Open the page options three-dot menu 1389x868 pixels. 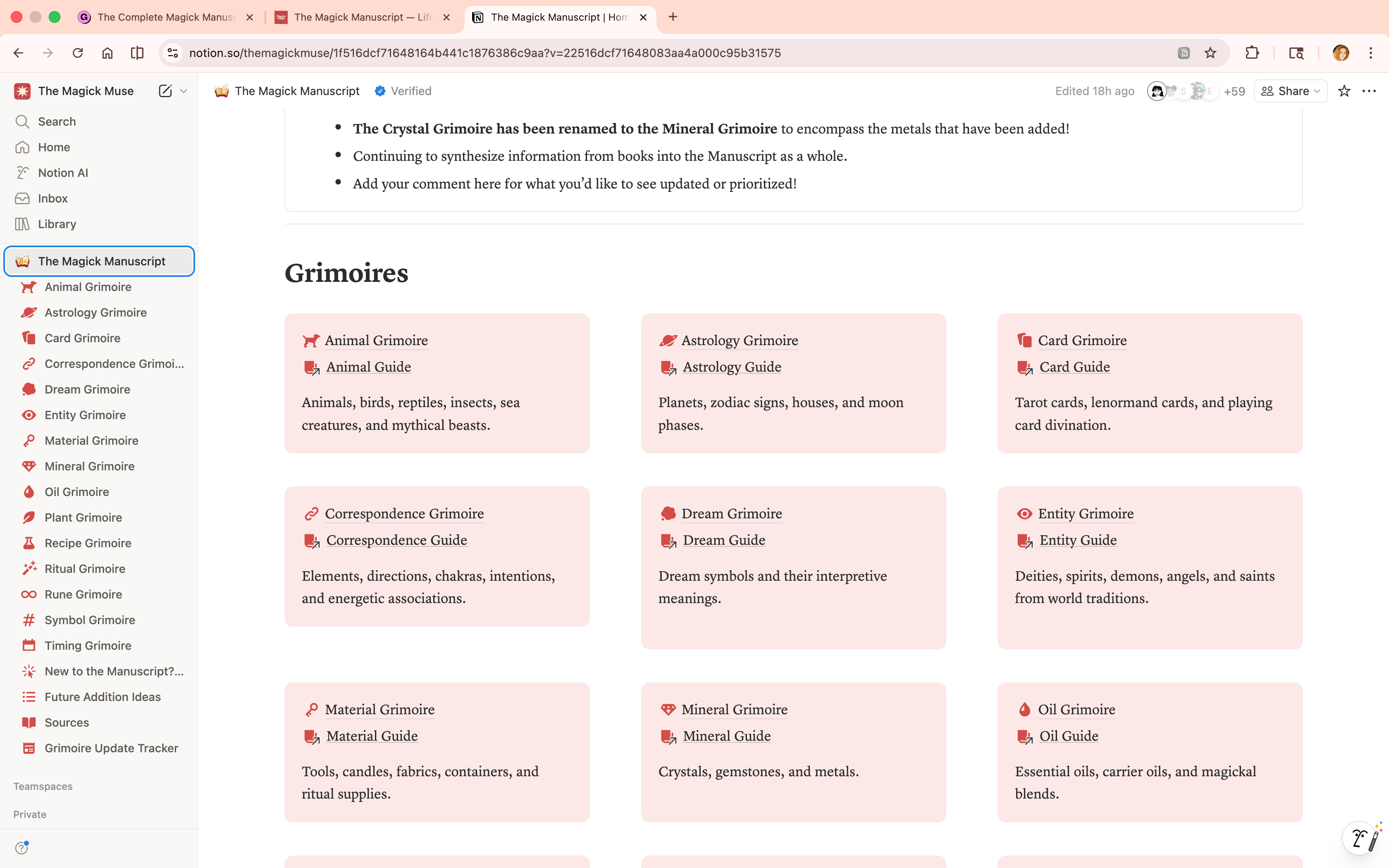pos(1369,91)
